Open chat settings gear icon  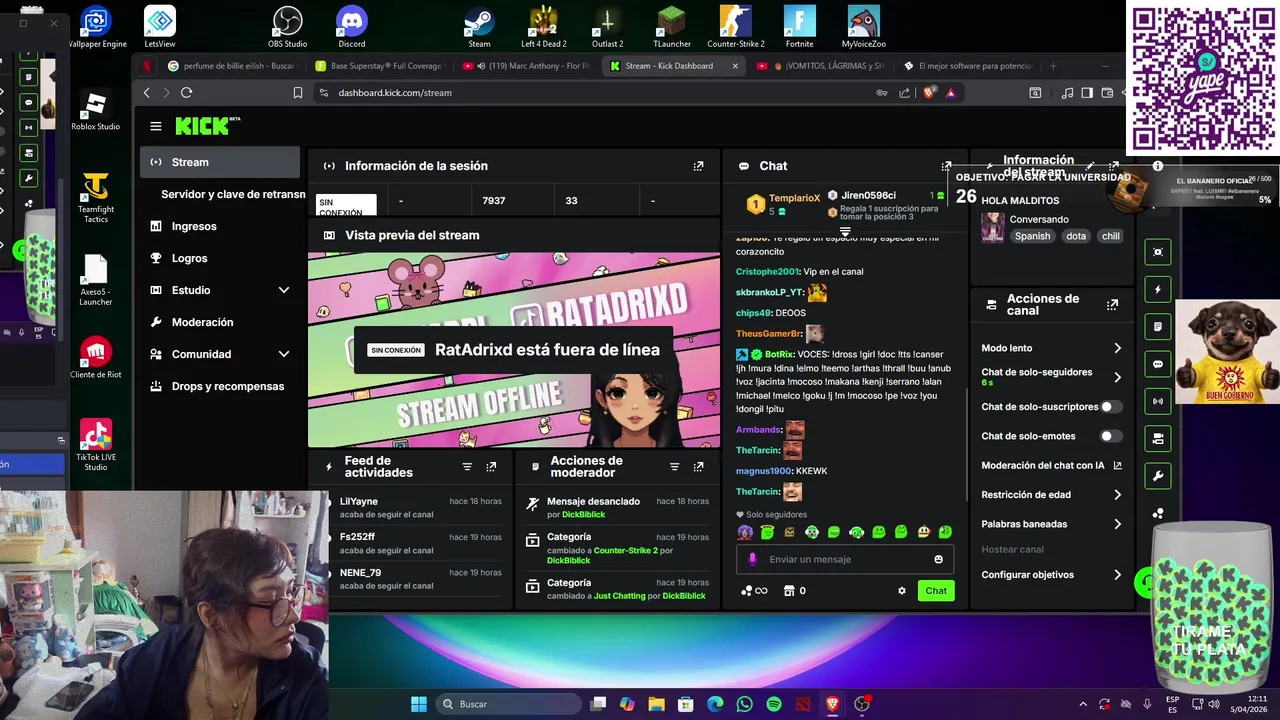pyautogui.click(x=902, y=591)
